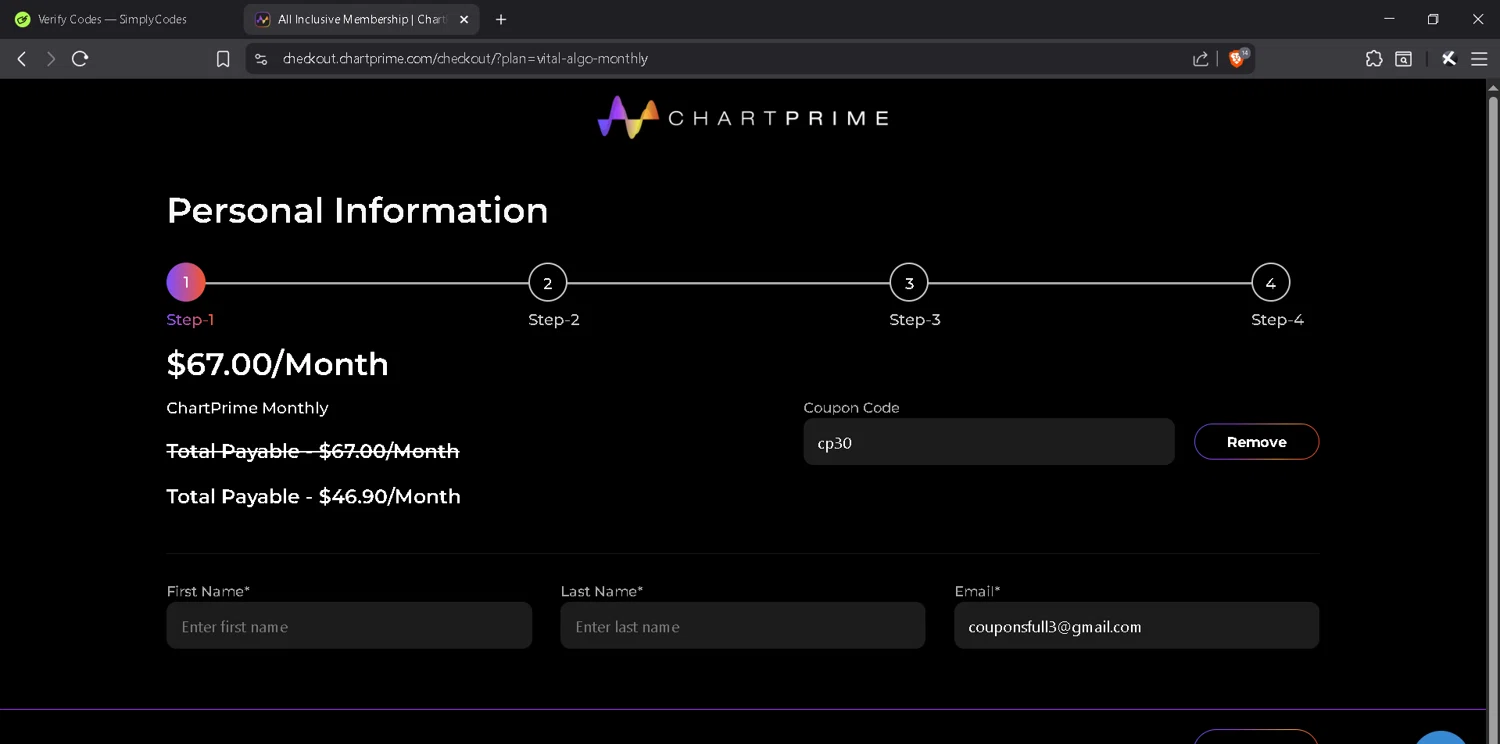Viewport: 1500px width, 744px height.
Task: Go back using the browser back arrow
Action: tap(21, 59)
